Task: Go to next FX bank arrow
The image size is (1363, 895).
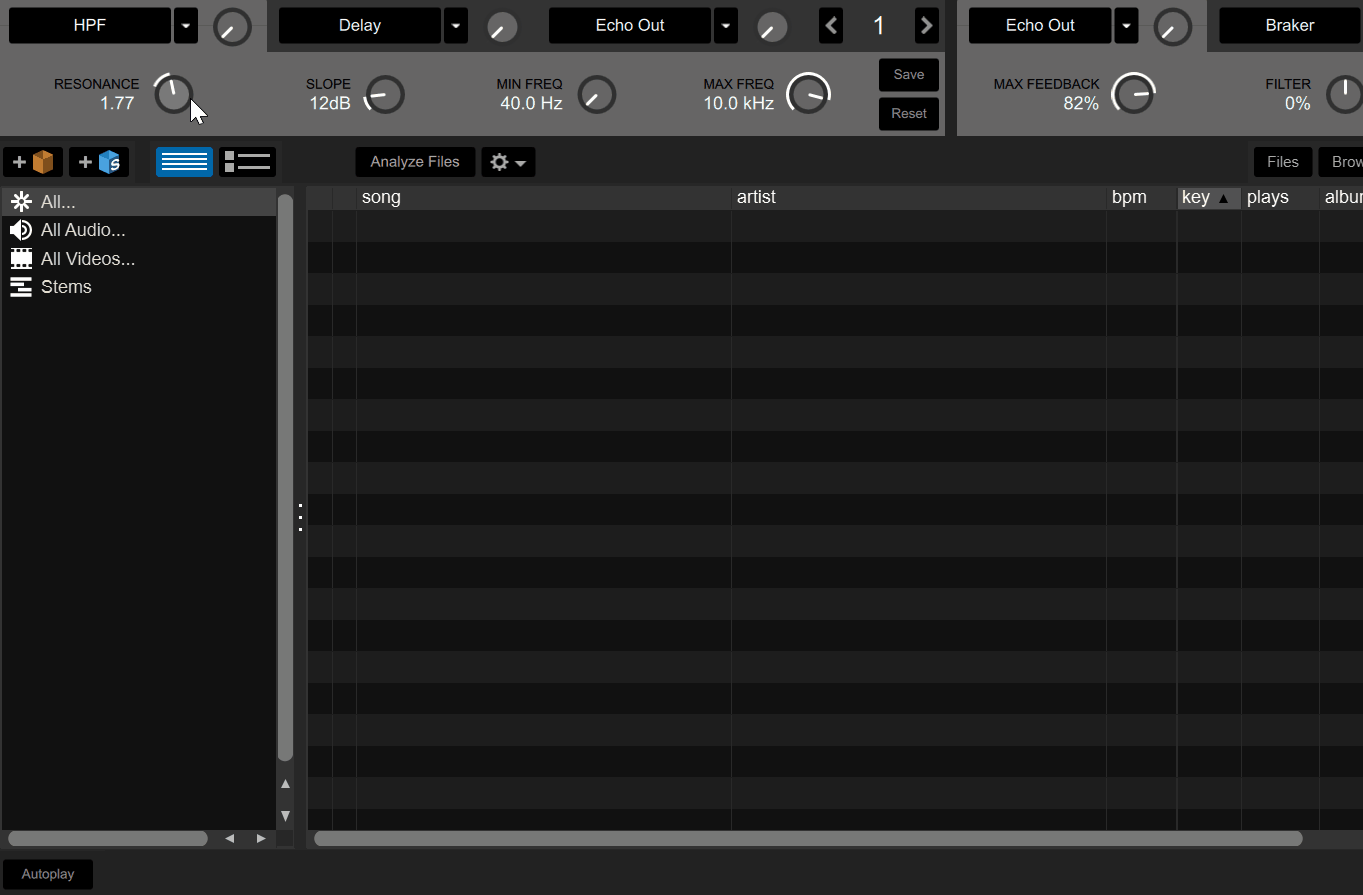Action: pos(926,26)
